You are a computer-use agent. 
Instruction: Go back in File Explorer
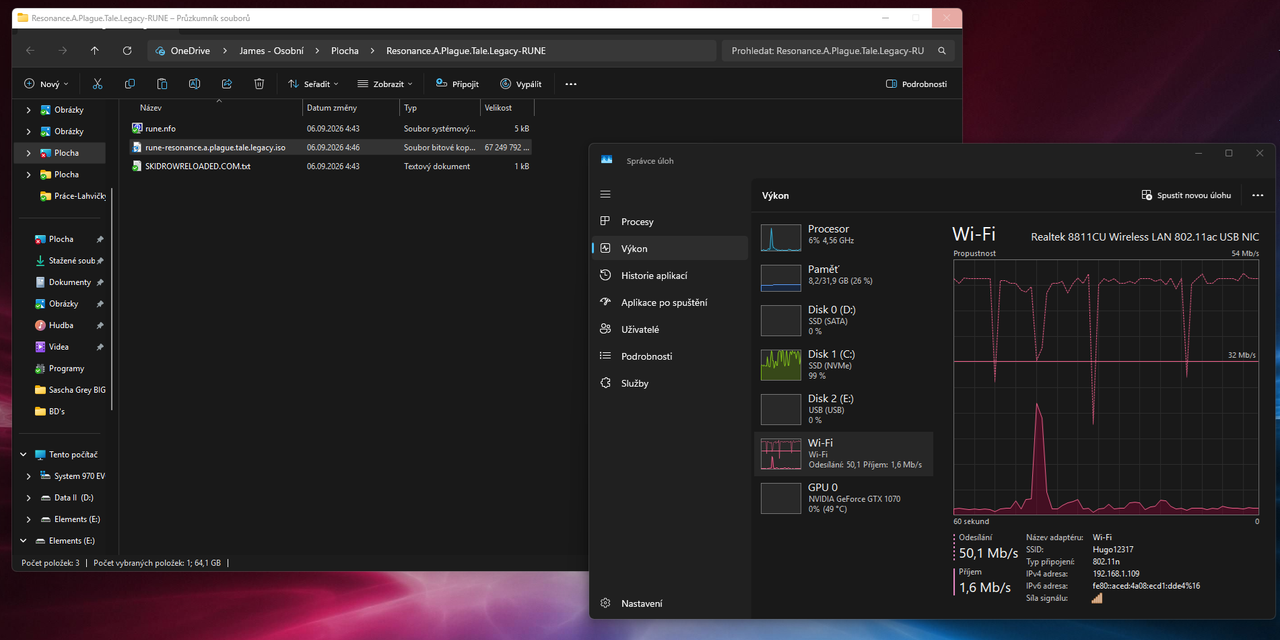point(30,50)
